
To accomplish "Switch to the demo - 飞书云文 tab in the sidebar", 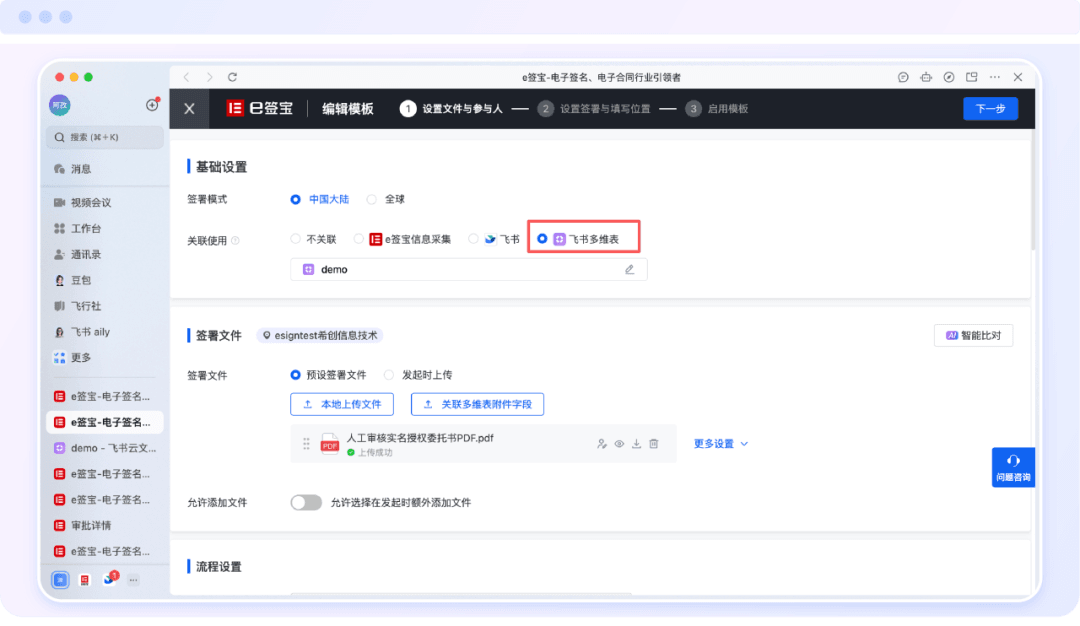I will [105, 448].
